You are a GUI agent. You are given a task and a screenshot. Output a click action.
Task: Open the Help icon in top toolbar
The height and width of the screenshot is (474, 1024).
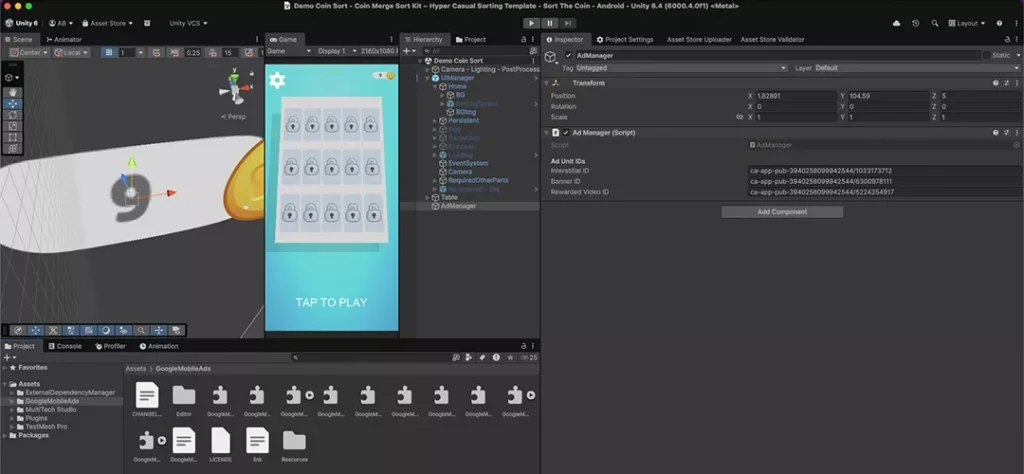[x=999, y=24]
